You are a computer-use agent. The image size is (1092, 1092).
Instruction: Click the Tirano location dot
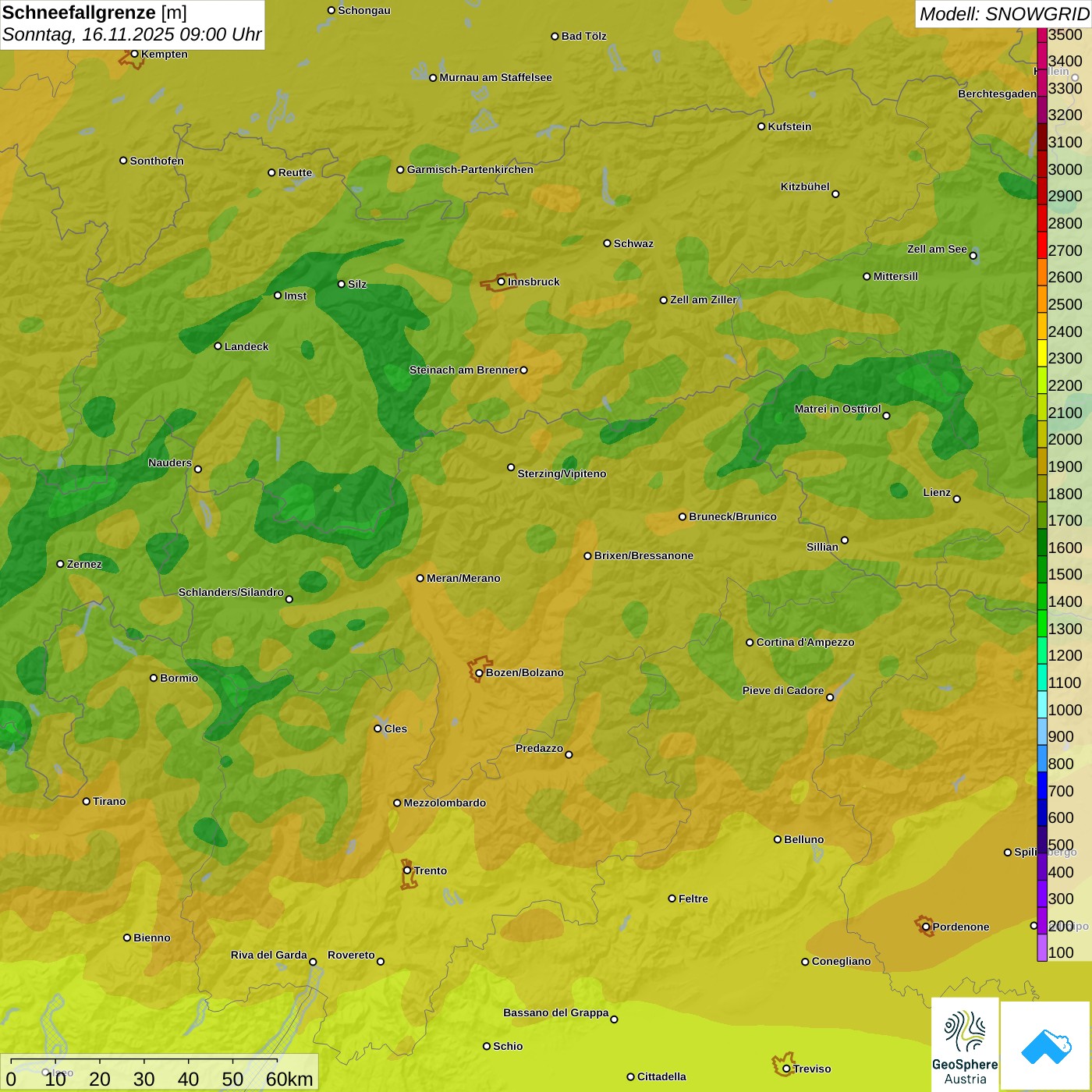(87, 801)
